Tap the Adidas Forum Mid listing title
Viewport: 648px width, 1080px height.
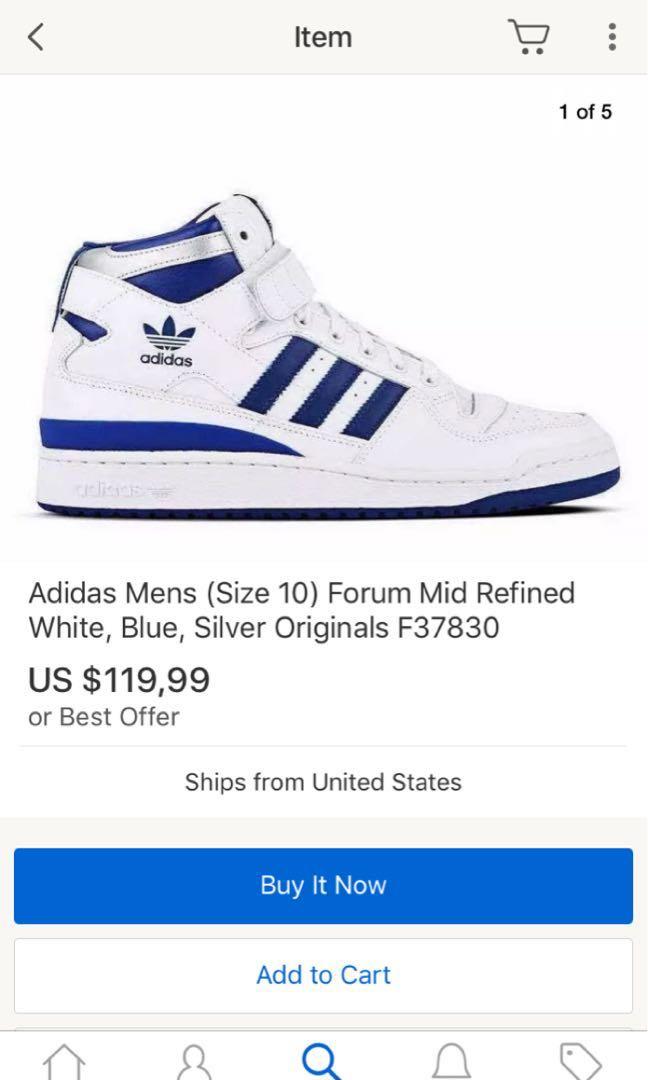tap(302, 610)
